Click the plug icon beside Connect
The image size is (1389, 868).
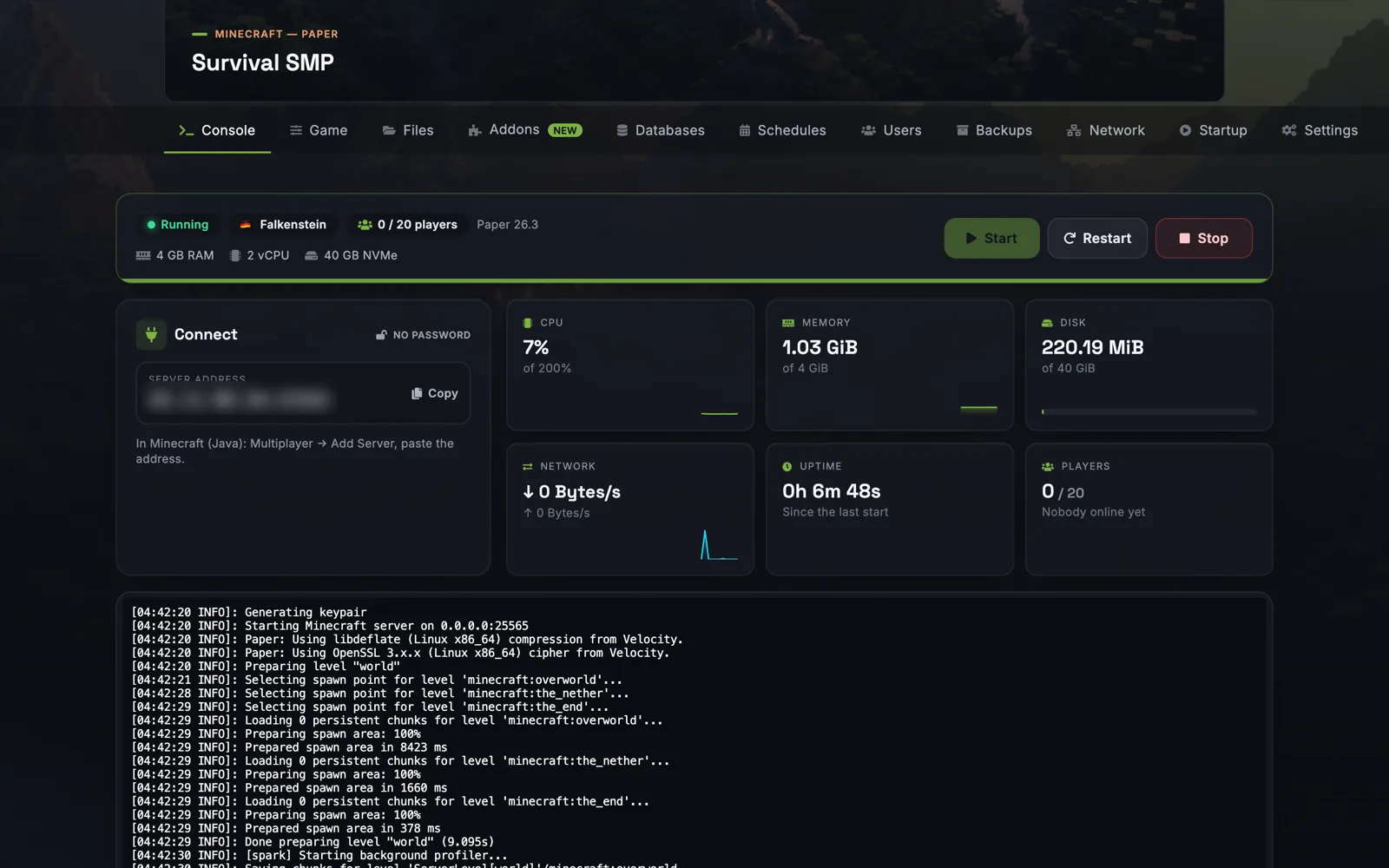(151, 334)
